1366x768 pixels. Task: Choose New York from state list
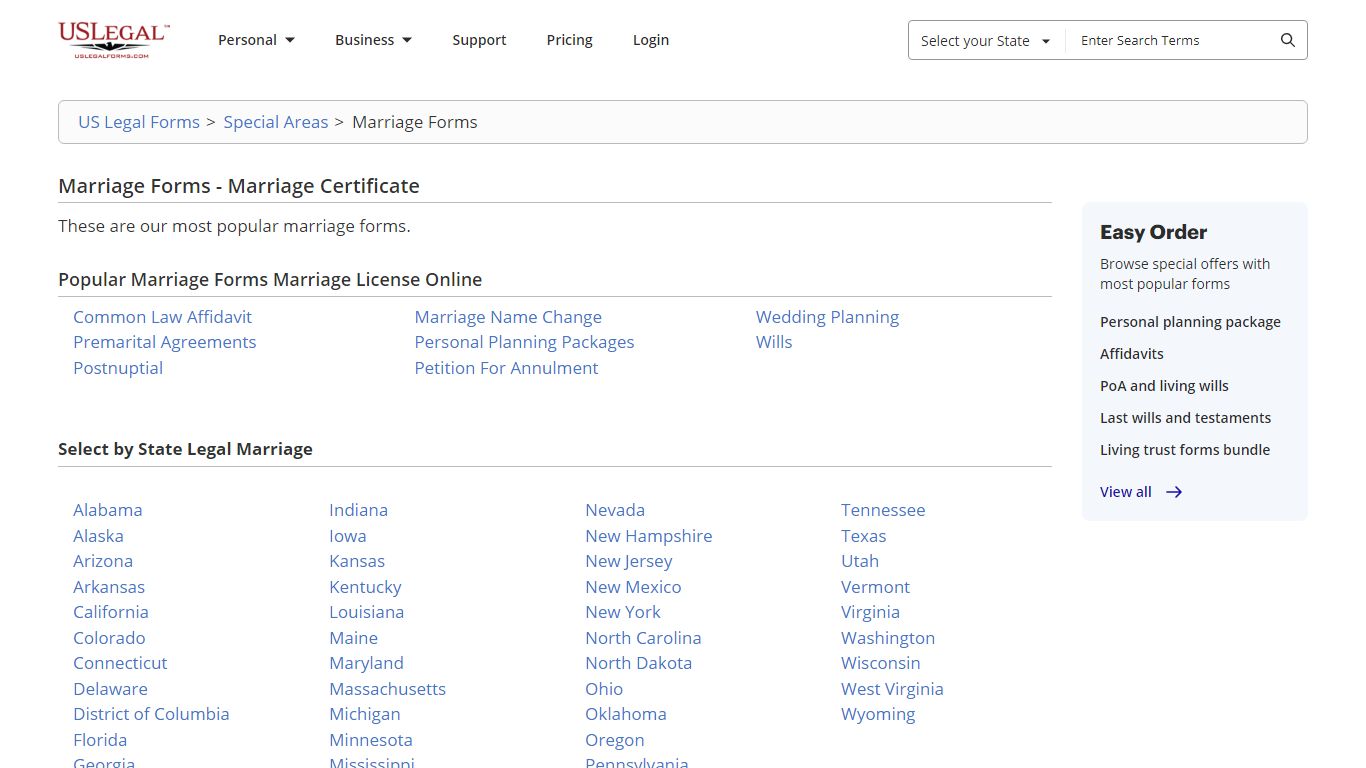[623, 612]
